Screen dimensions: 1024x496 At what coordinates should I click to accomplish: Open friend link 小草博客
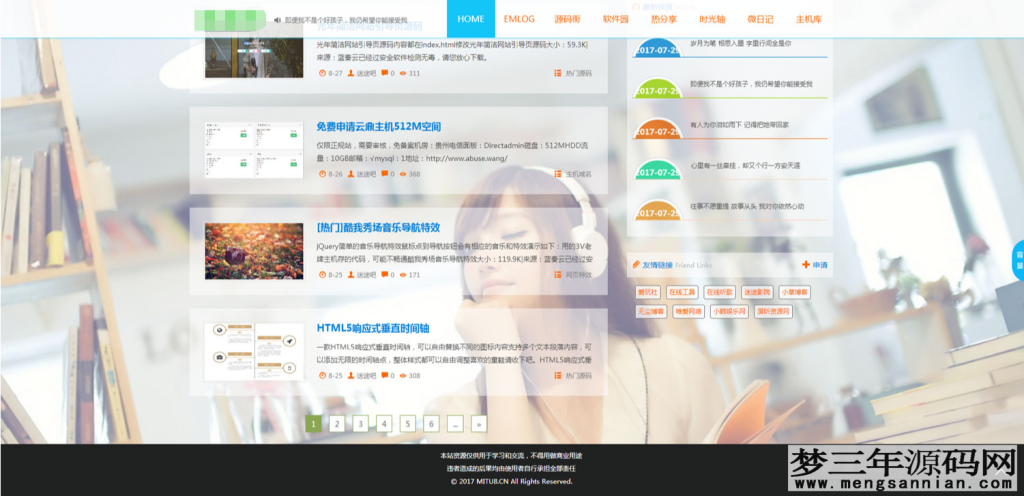[x=795, y=292]
